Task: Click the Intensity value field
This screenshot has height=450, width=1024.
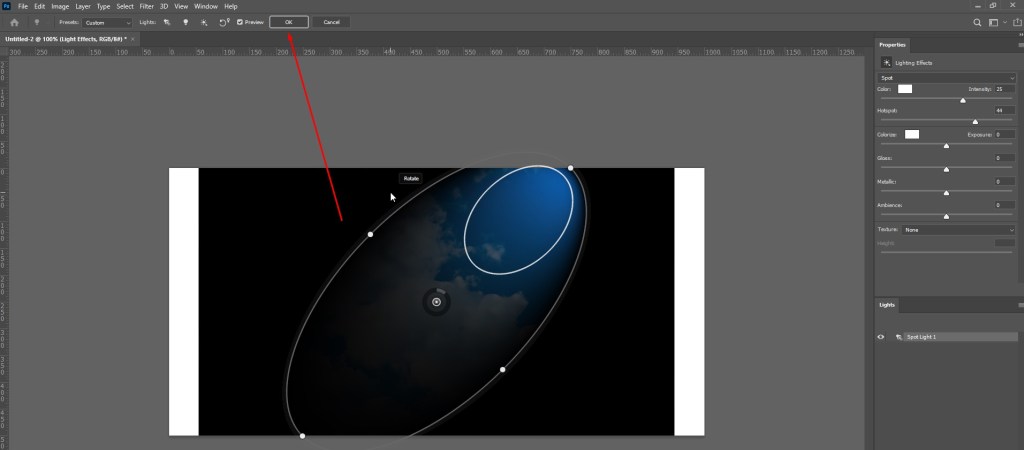Action: 1004,89
